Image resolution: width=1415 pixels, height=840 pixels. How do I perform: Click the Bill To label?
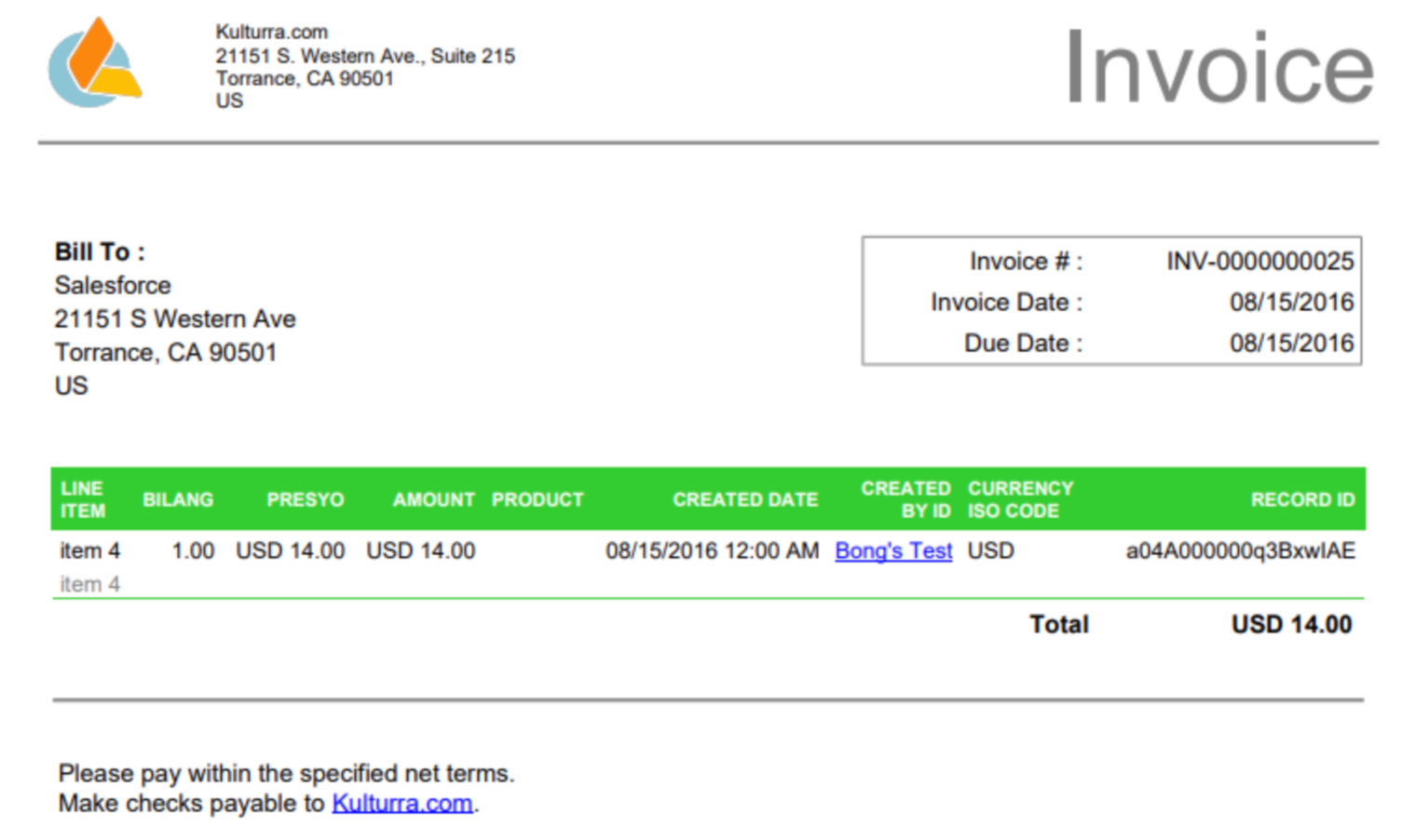point(100,251)
